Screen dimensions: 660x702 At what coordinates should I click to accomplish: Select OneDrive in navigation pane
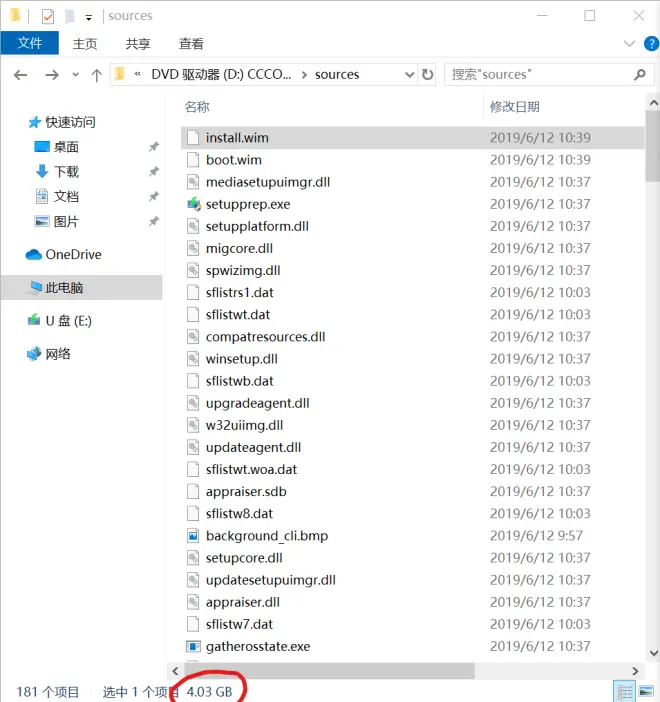click(64, 254)
